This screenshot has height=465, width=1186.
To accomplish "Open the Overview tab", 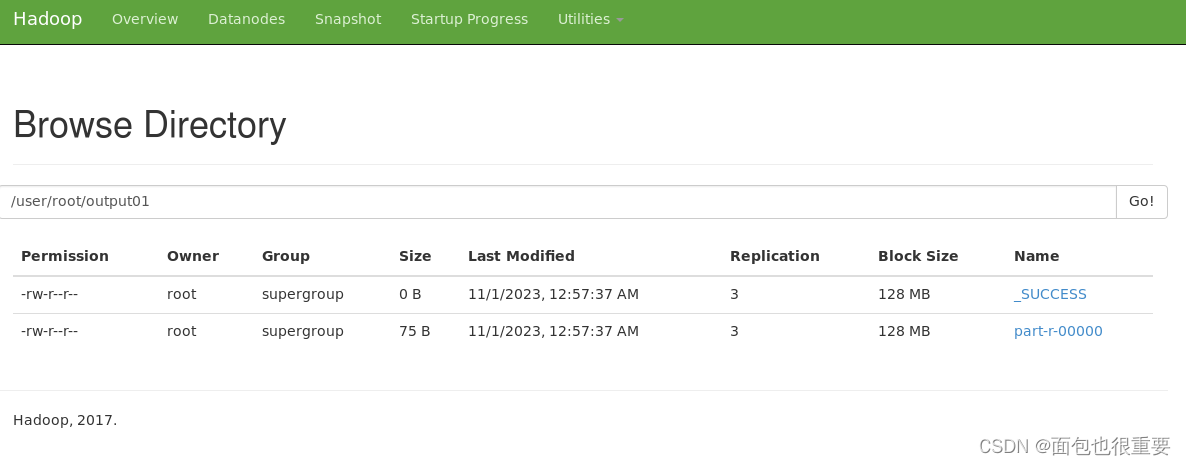I will point(145,20).
